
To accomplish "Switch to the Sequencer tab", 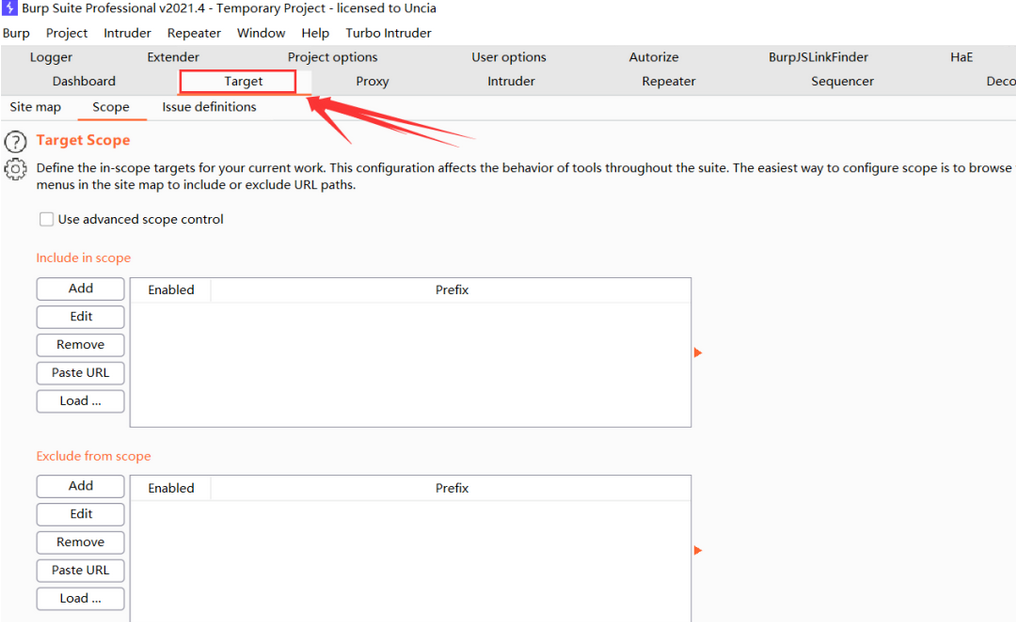I will coord(842,81).
